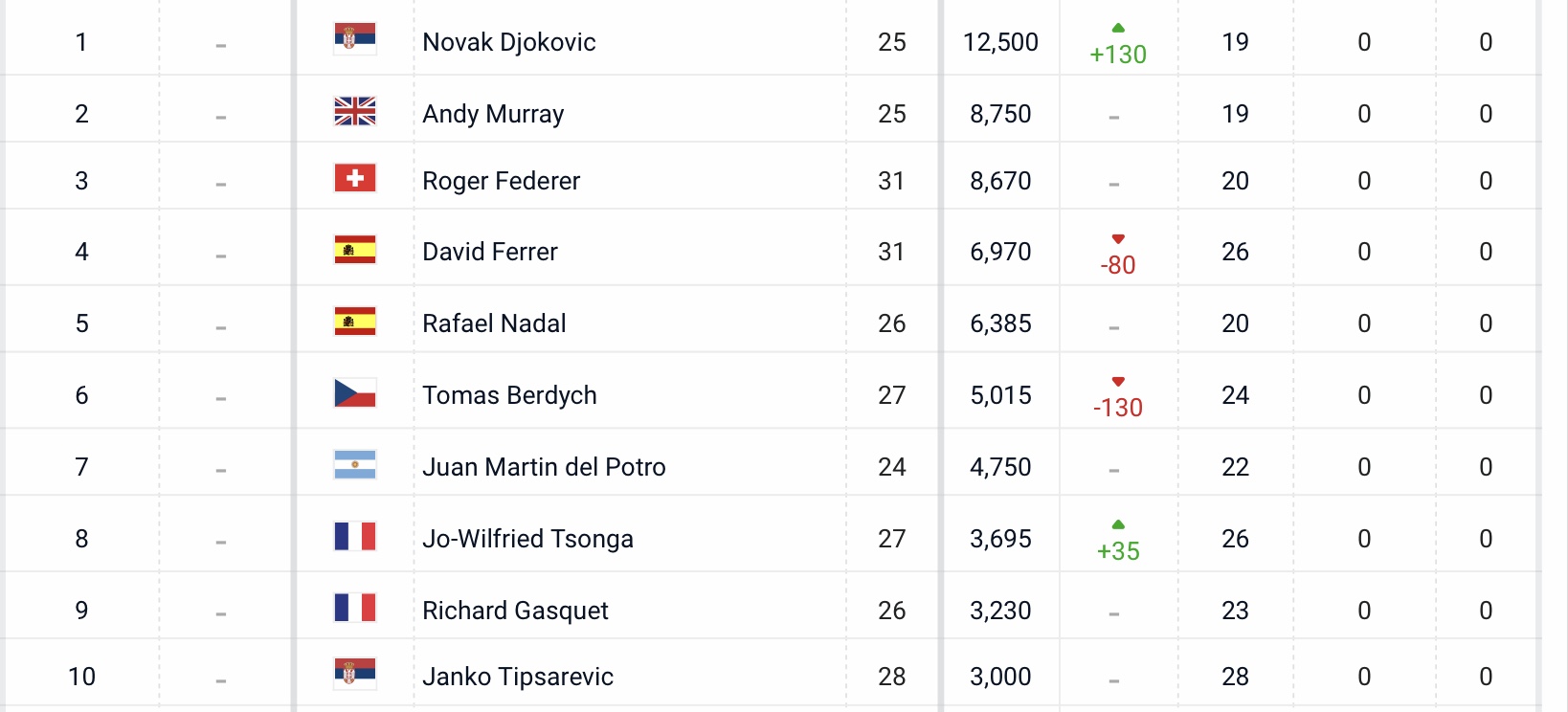This screenshot has width=1568, height=712.
Task: Click the Serbian flag beside Janko Tipsarevic
Action: pos(355,674)
